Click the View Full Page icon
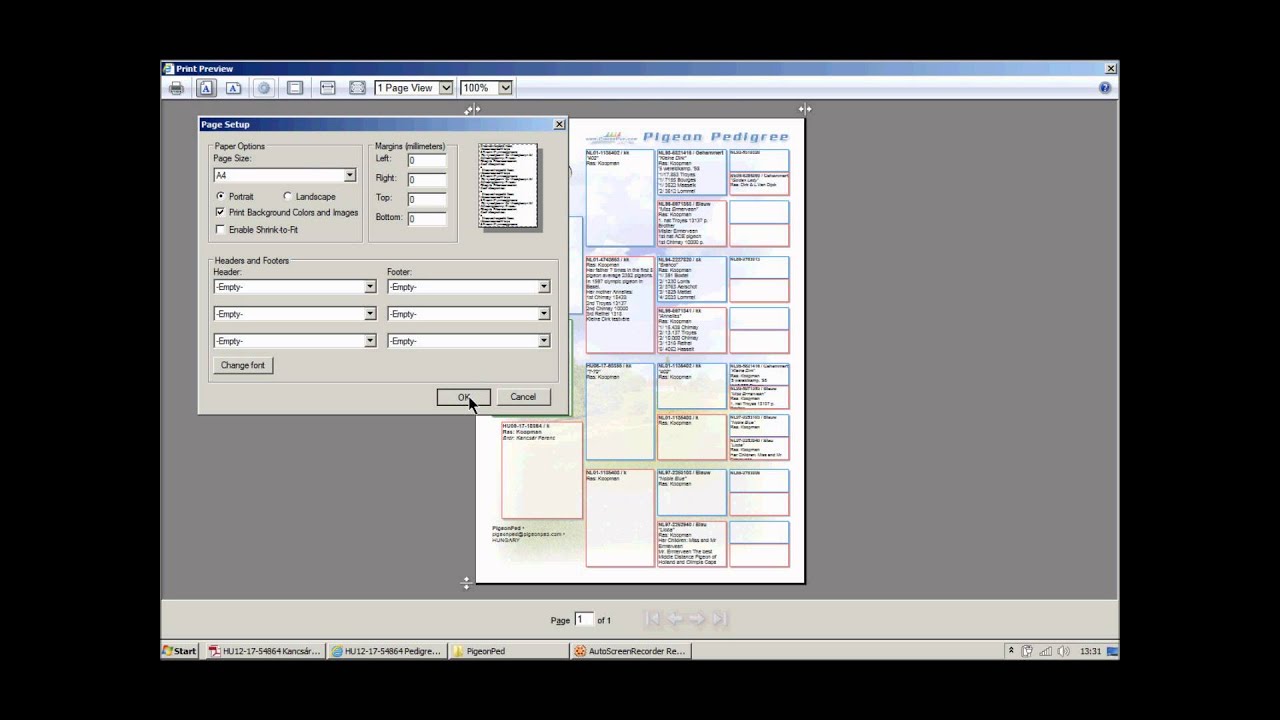Image resolution: width=1280 pixels, height=720 pixels. click(357, 88)
